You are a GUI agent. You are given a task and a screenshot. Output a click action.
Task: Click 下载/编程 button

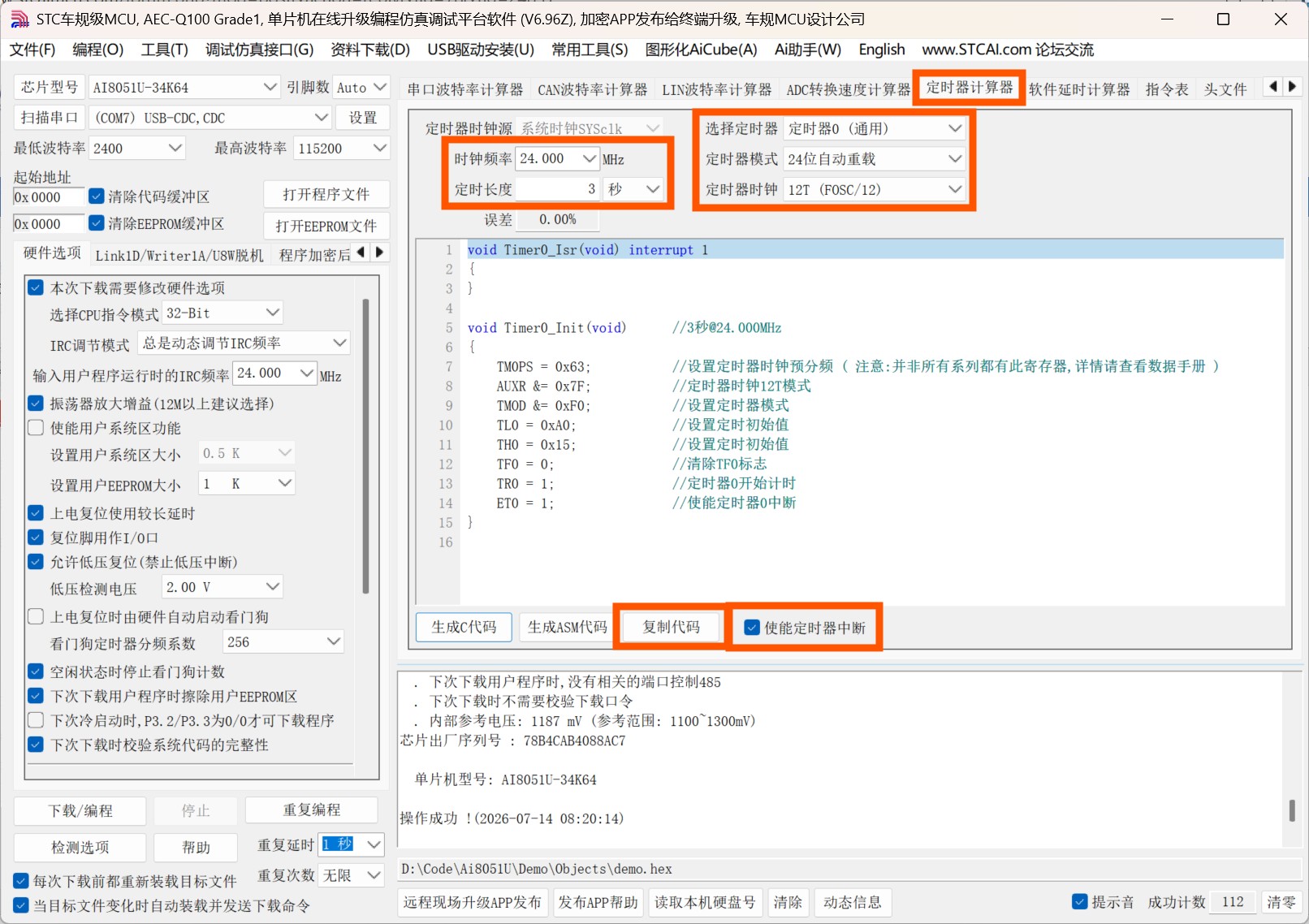click(x=80, y=810)
